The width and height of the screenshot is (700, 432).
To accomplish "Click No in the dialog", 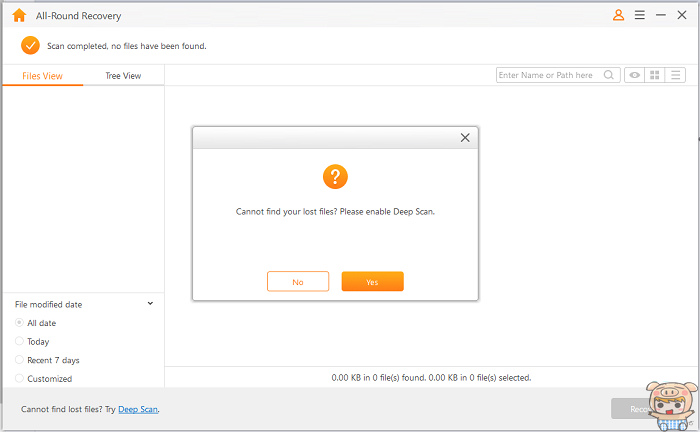I will coord(298,282).
